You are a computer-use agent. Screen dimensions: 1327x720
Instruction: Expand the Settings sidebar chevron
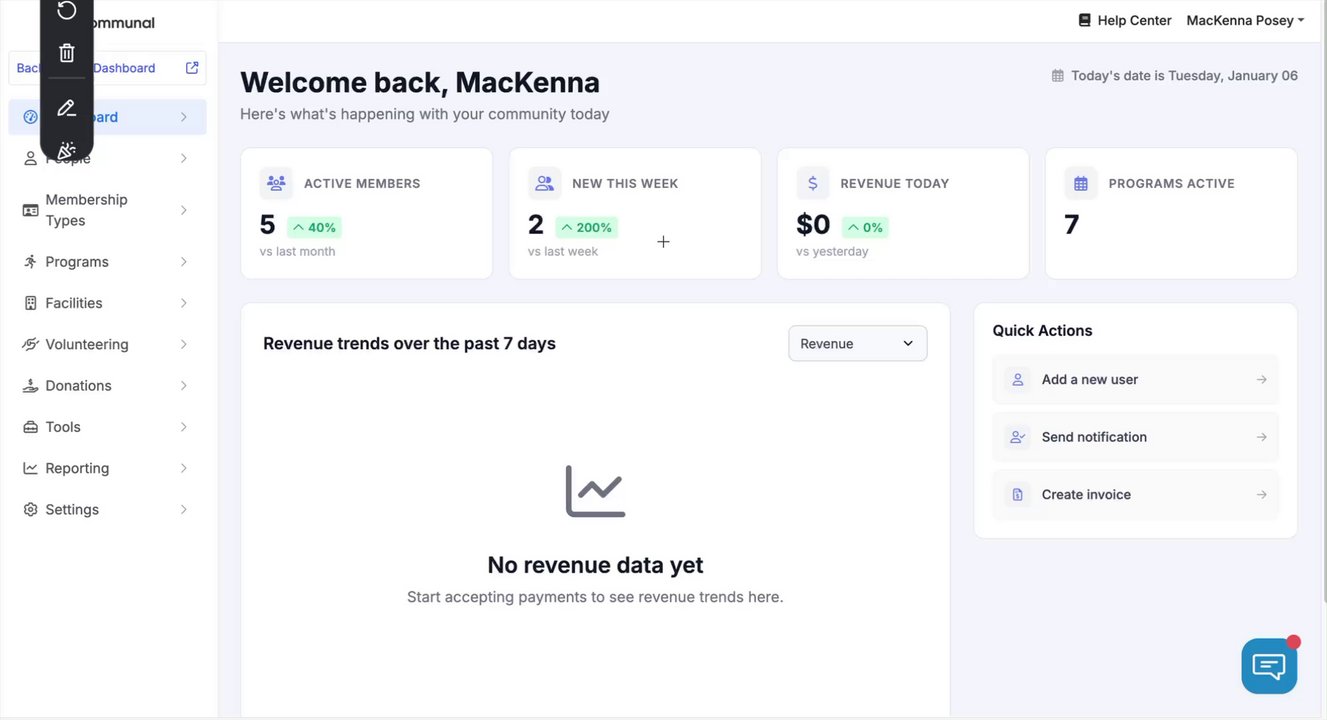tap(184, 510)
